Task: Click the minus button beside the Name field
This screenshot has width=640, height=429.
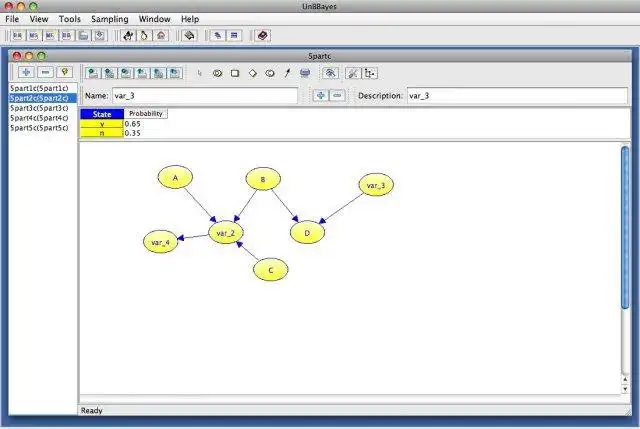Action: point(337,96)
